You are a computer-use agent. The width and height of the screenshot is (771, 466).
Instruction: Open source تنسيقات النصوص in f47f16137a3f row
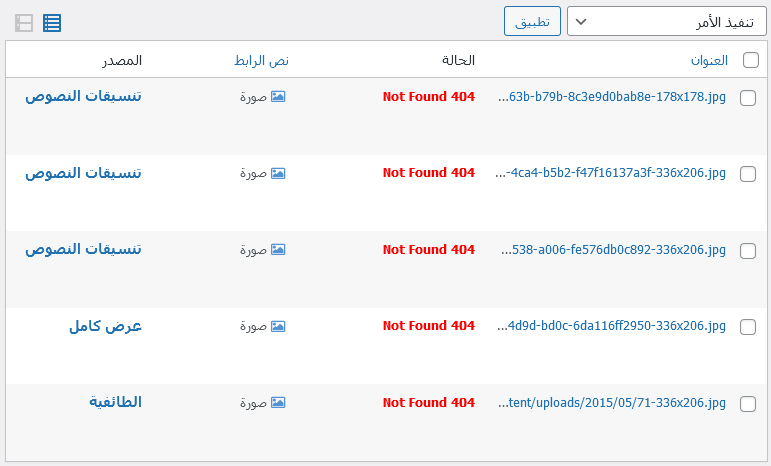[83, 173]
